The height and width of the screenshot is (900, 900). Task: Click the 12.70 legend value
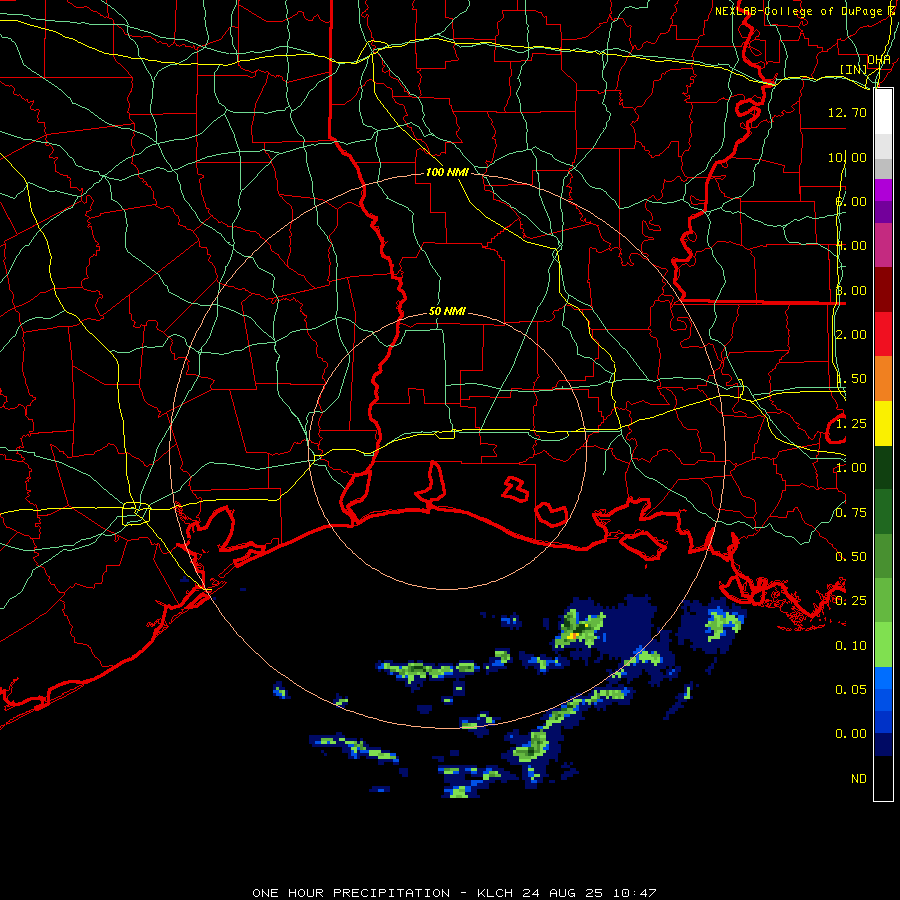[x=847, y=112]
